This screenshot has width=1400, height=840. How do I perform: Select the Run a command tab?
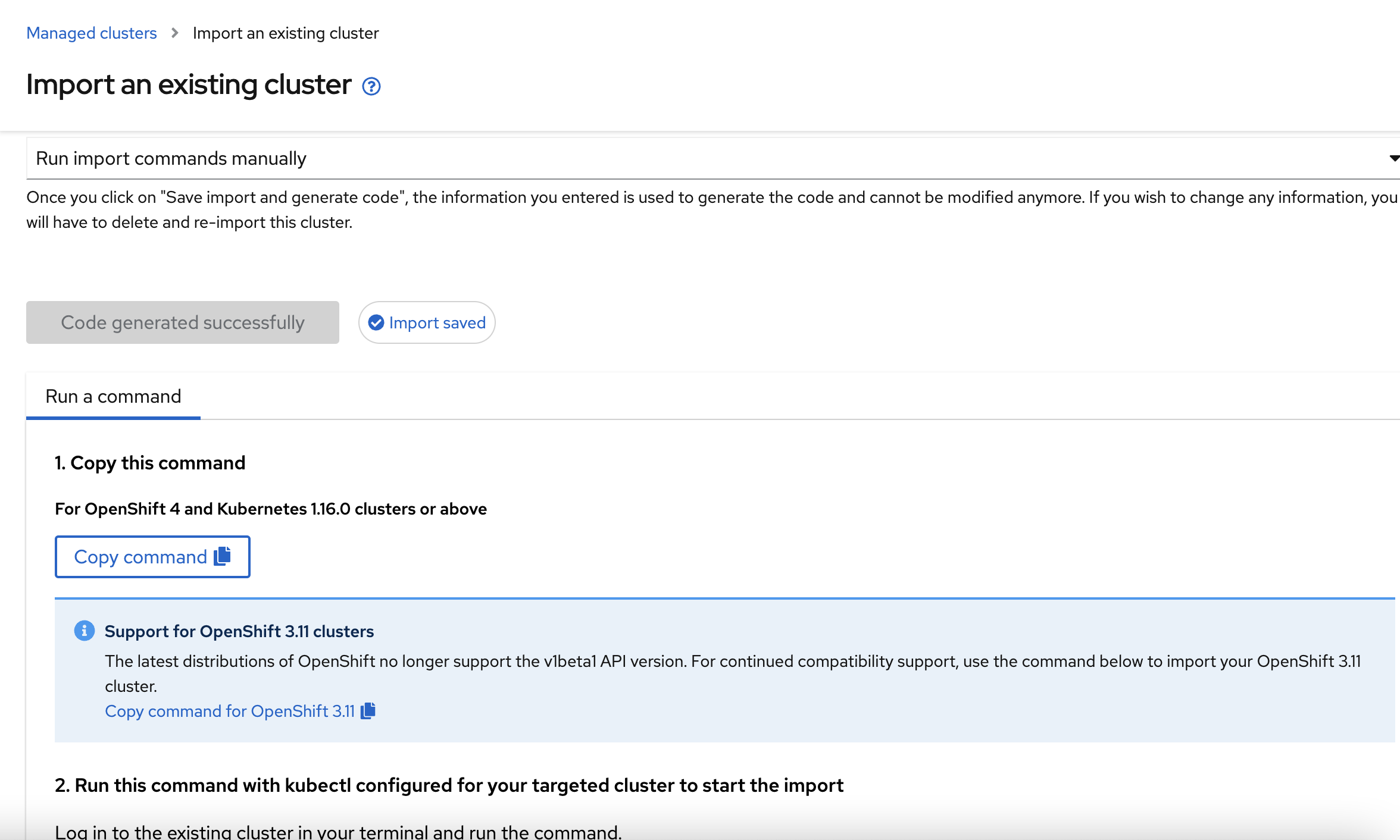coord(113,396)
